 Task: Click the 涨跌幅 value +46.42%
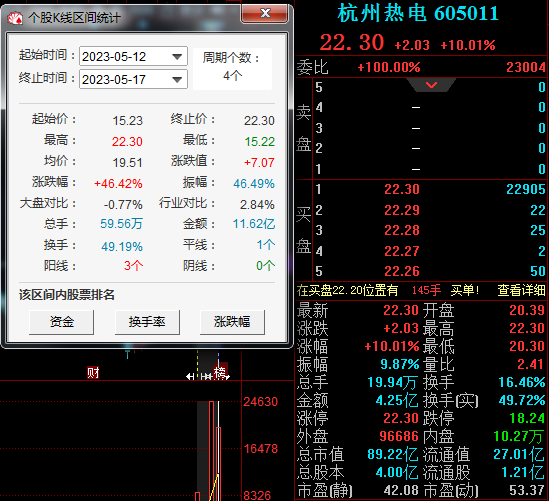[118, 184]
